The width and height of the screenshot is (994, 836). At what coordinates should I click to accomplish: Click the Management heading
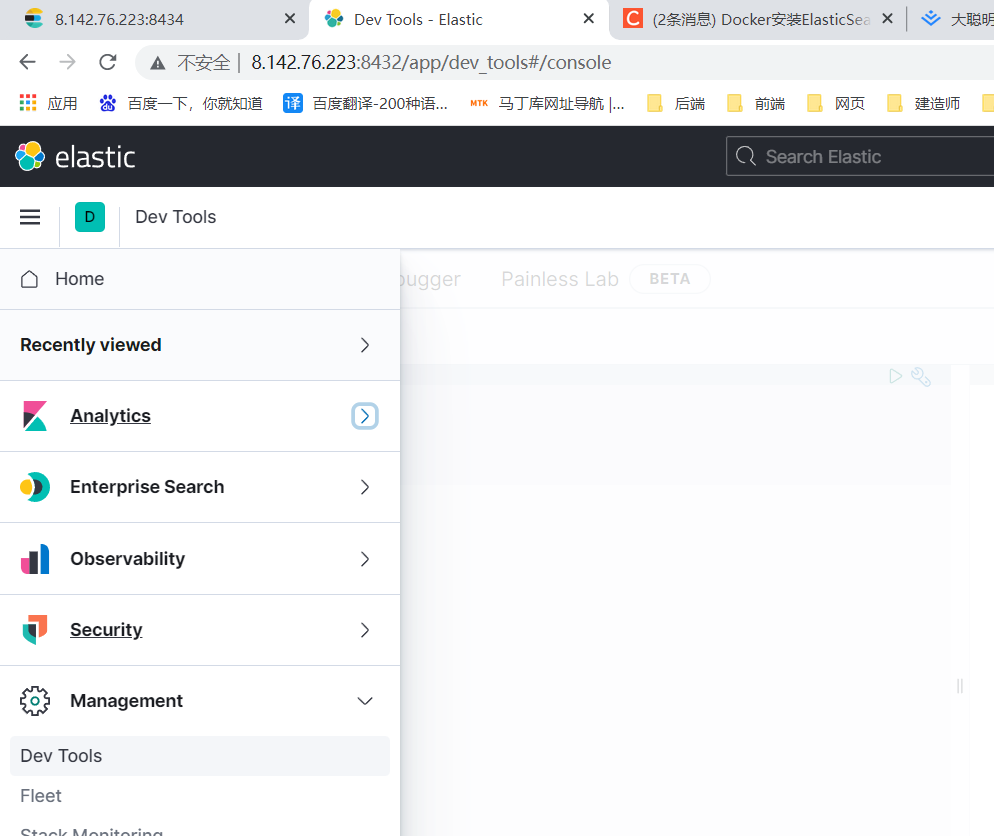[126, 700]
